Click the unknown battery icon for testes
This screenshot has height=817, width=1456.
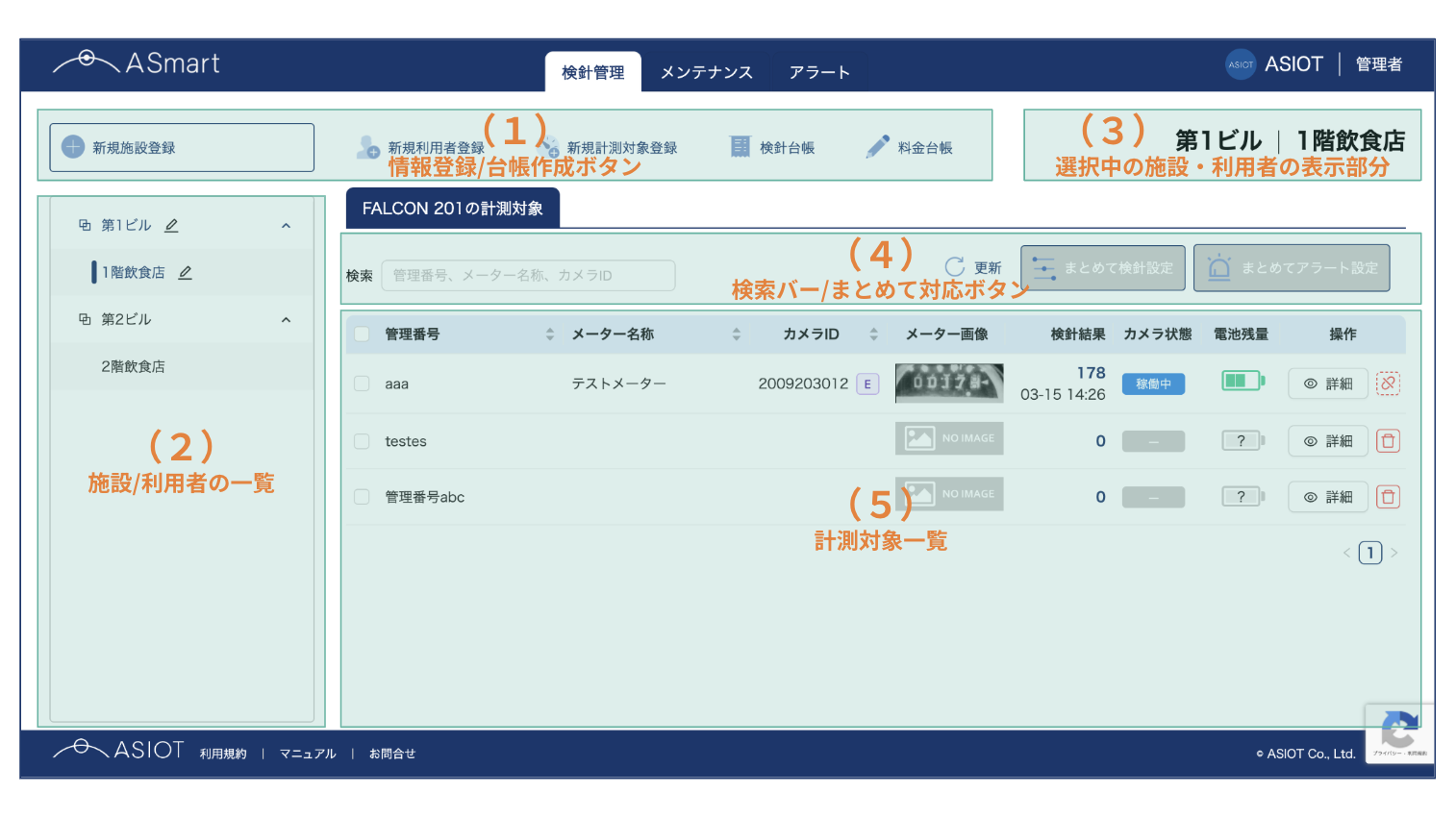pos(1243,441)
